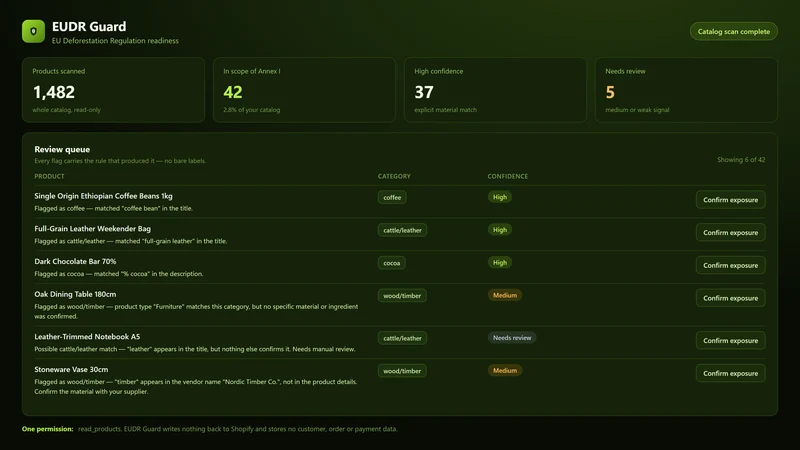Click the CATEGORY column header
800x450 pixels.
pyautogui.click(x=394, y=176)
